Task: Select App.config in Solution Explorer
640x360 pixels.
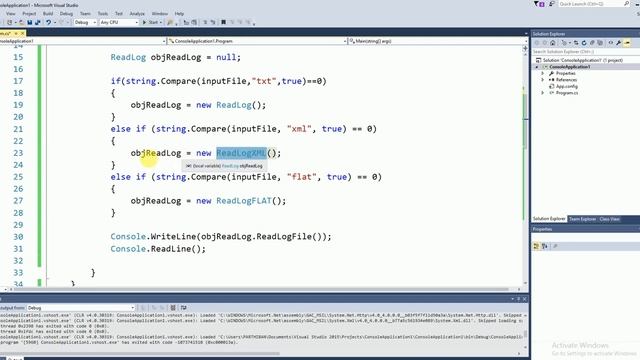Action: tap(566, 86)
